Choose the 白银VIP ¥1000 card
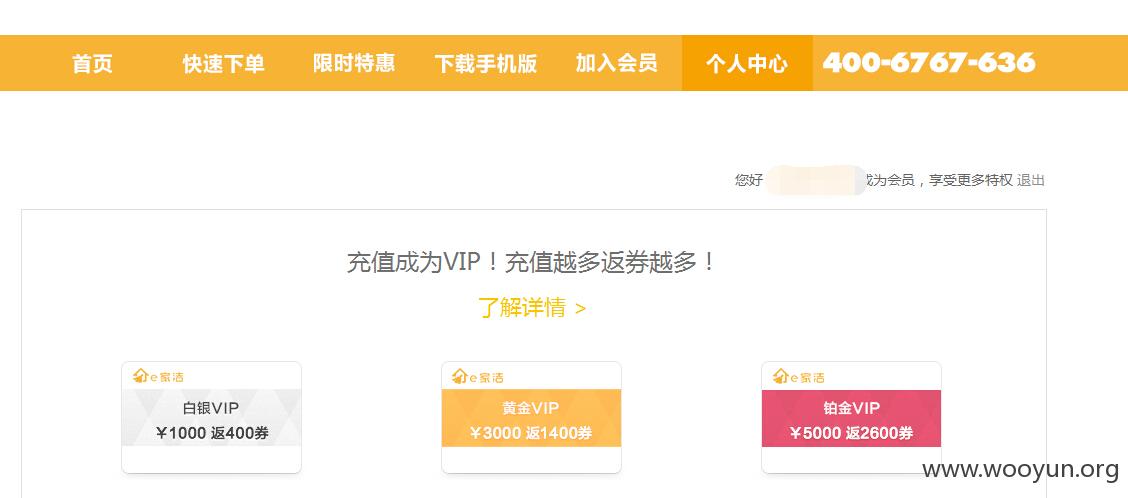 pos(212,417)
